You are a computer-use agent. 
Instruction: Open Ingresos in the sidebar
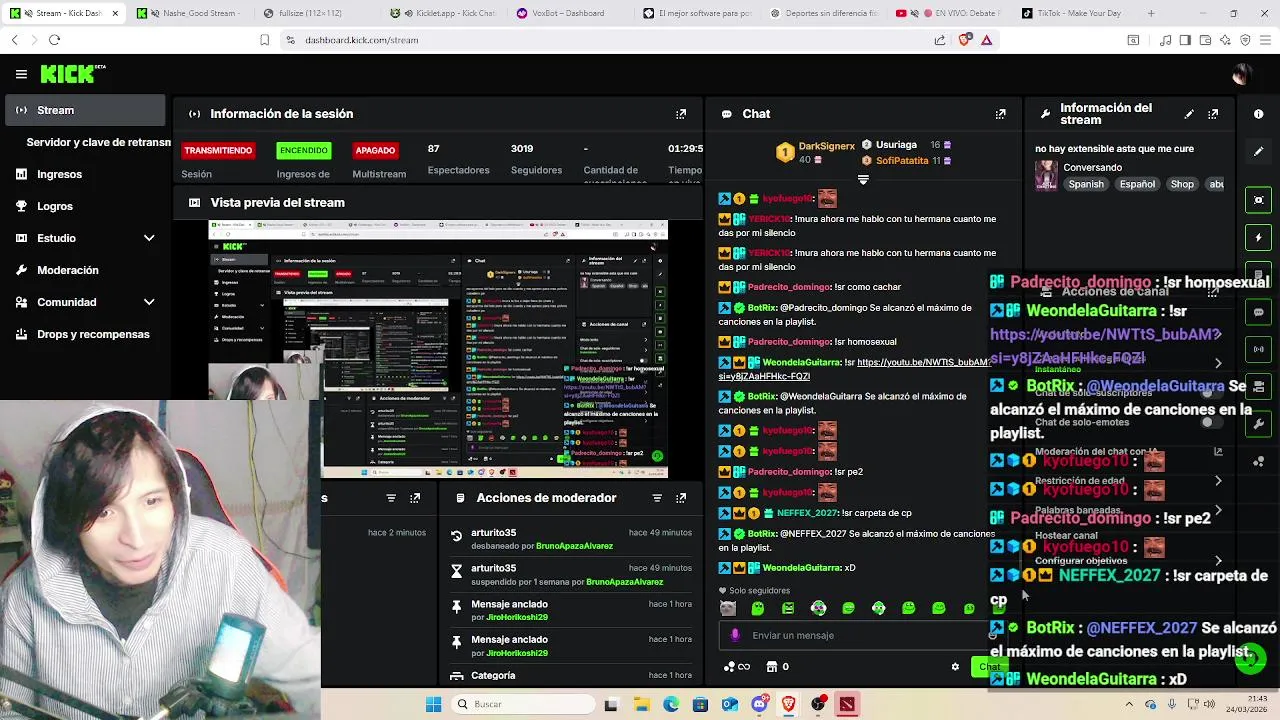[84, 174]
